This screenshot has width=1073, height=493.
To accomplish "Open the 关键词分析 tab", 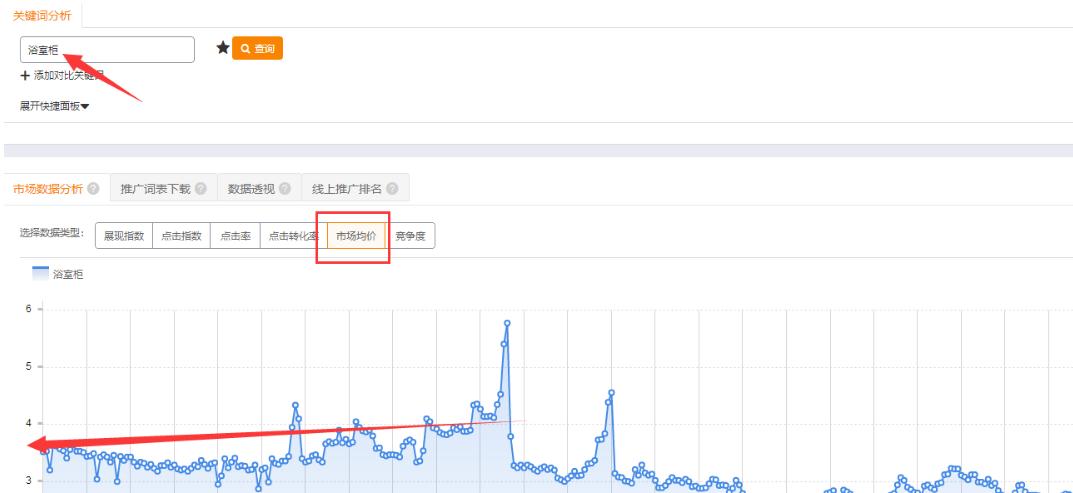I will 42,14.
